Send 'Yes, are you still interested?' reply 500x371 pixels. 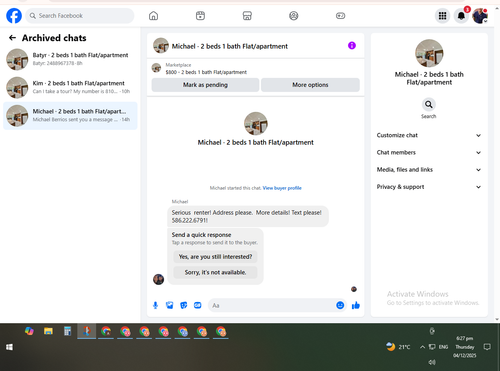[x=215, y=257]
